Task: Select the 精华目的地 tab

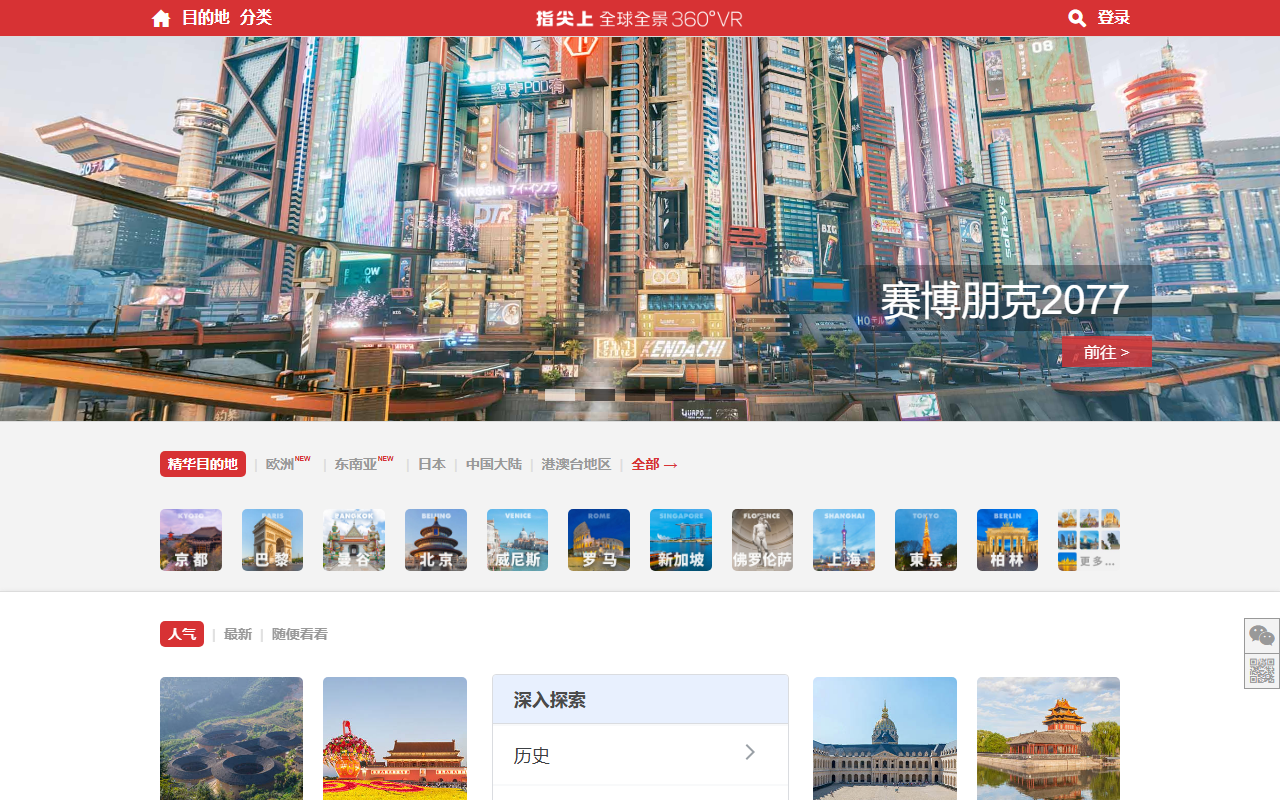Action: (x=203, y=464)
